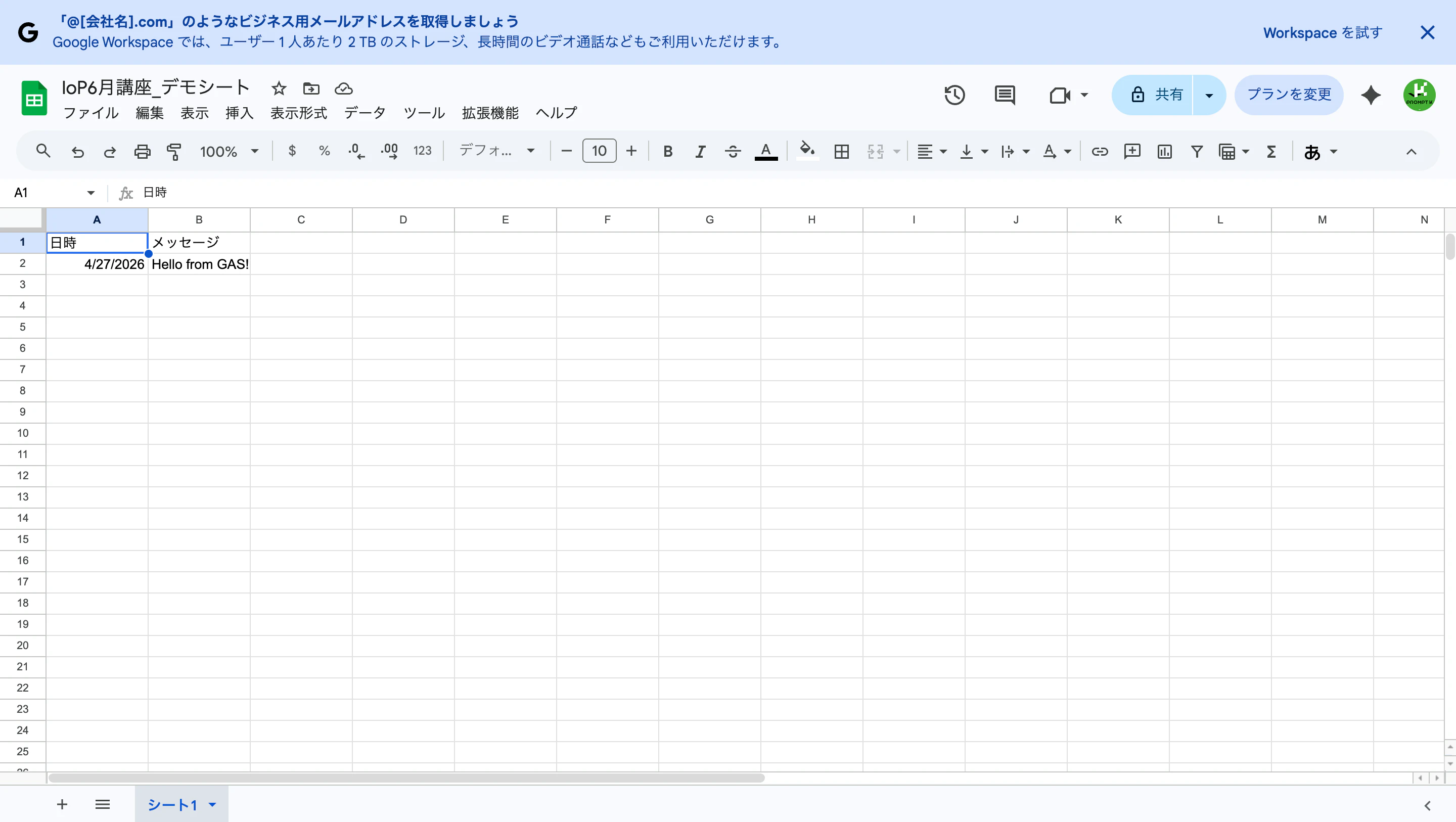Click the Gemini sparkle icon
1456x822 pixels.
click(1371, 95)
